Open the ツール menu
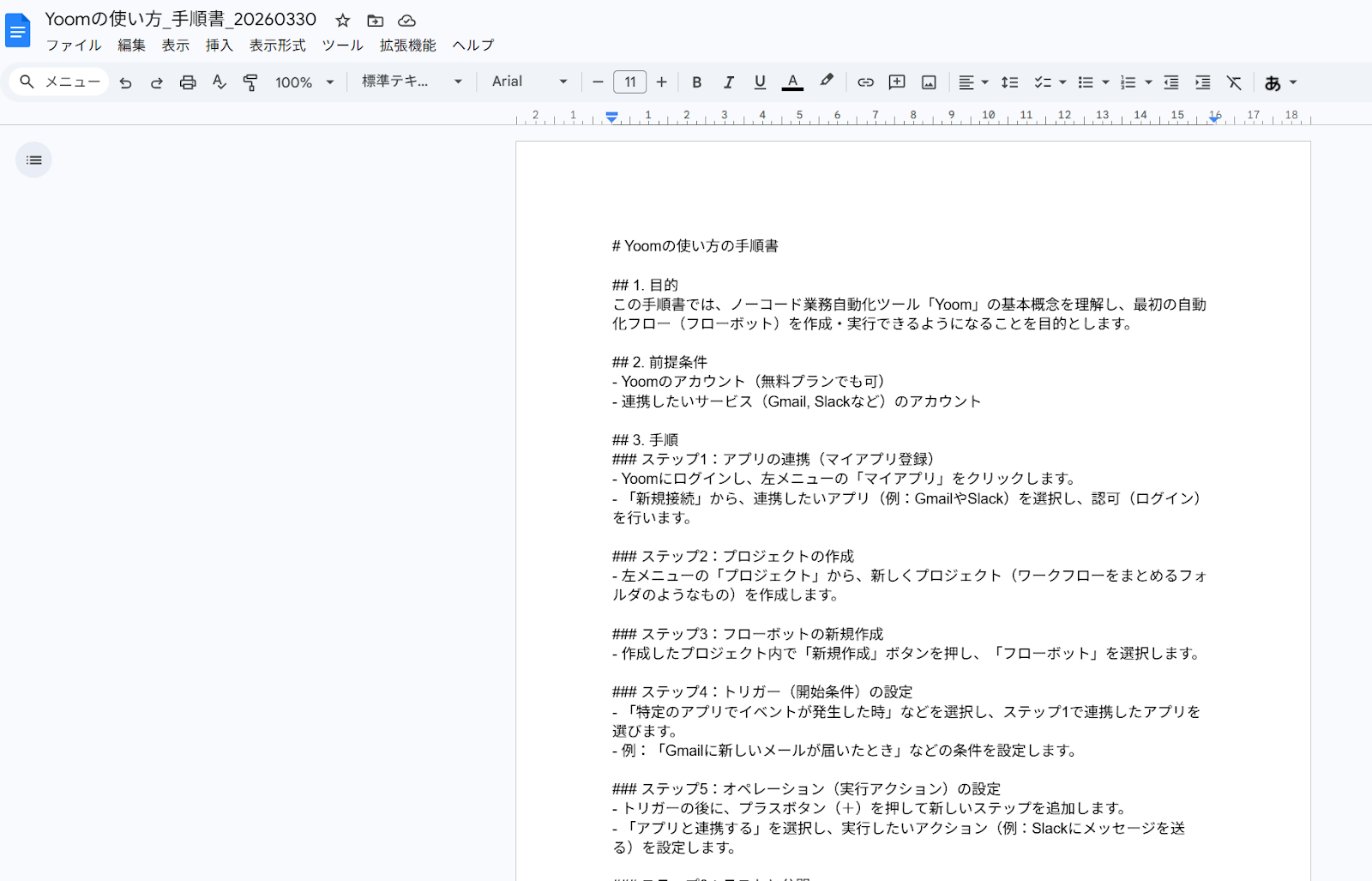The image size is (1372, 881). click(343, 45)
